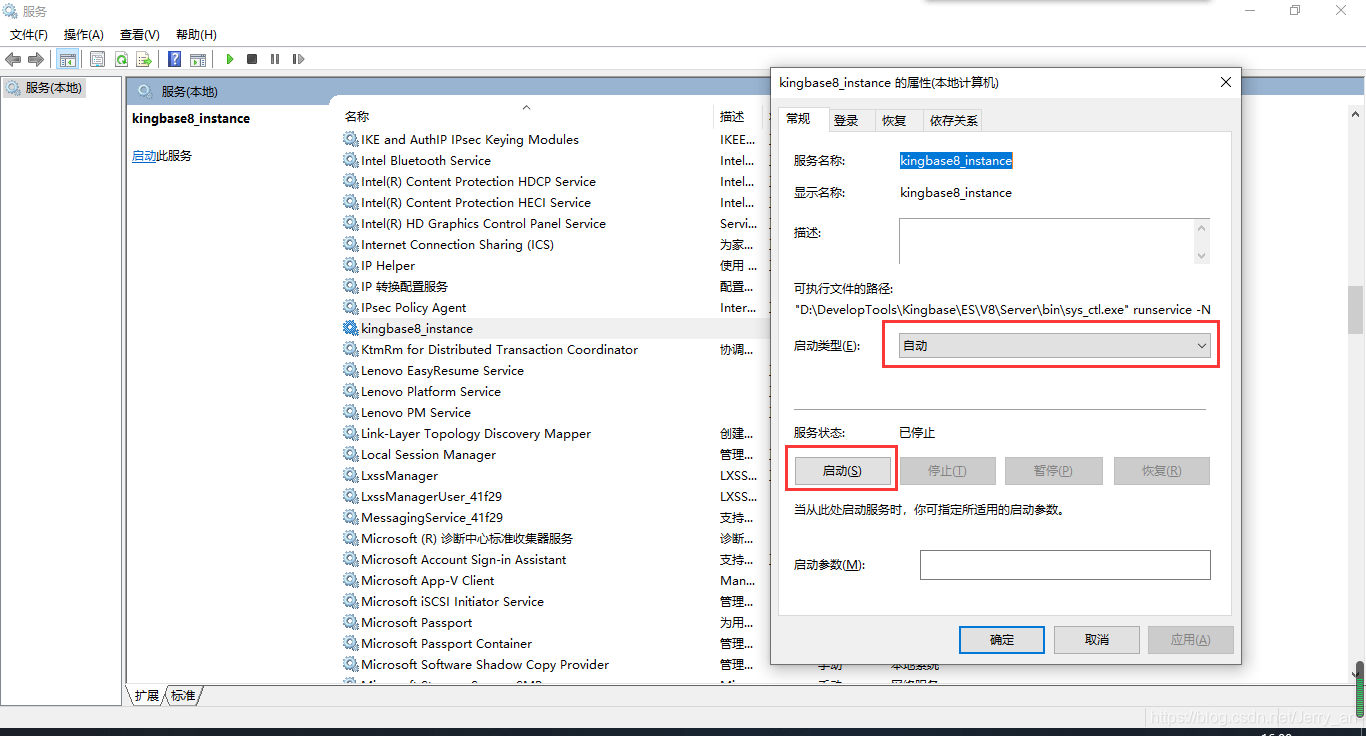
Task: Stop service with square stop icon
Action: click(252, 59)
